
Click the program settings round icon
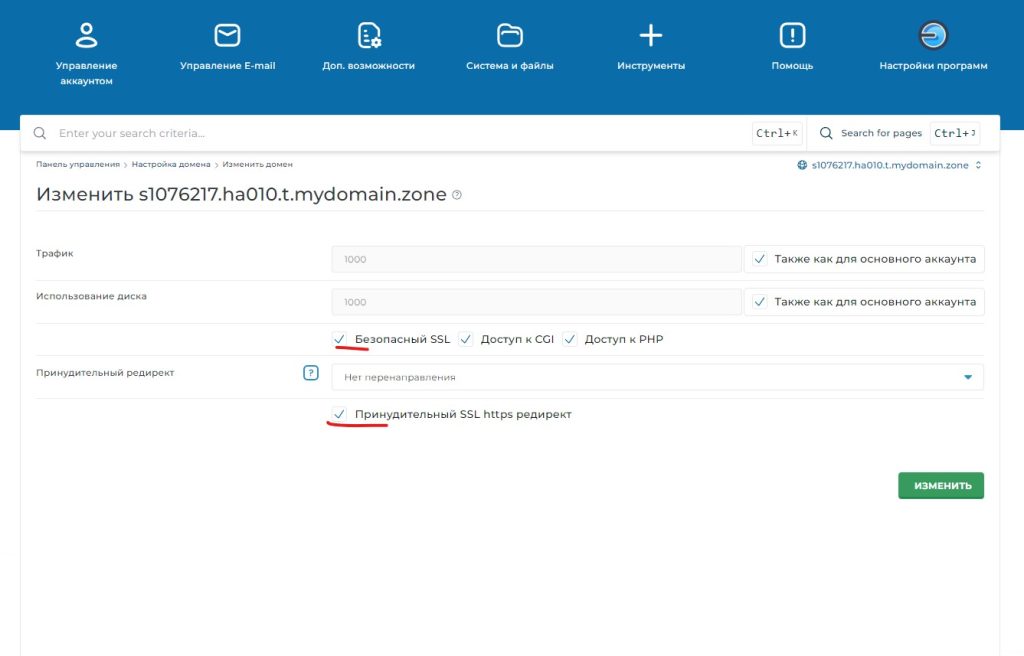tap(933, 36)
